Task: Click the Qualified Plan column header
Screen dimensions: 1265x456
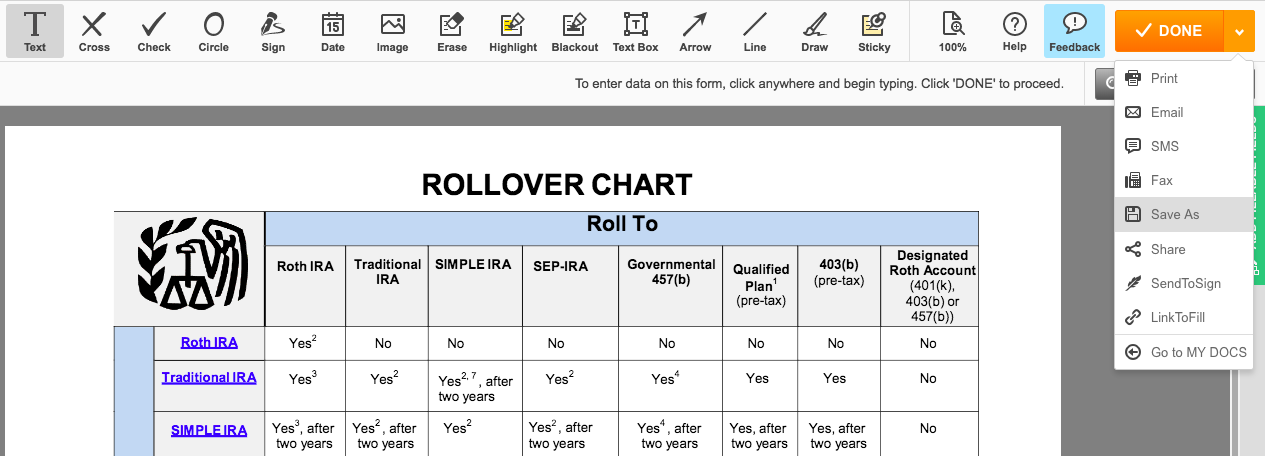Action: 761,284
